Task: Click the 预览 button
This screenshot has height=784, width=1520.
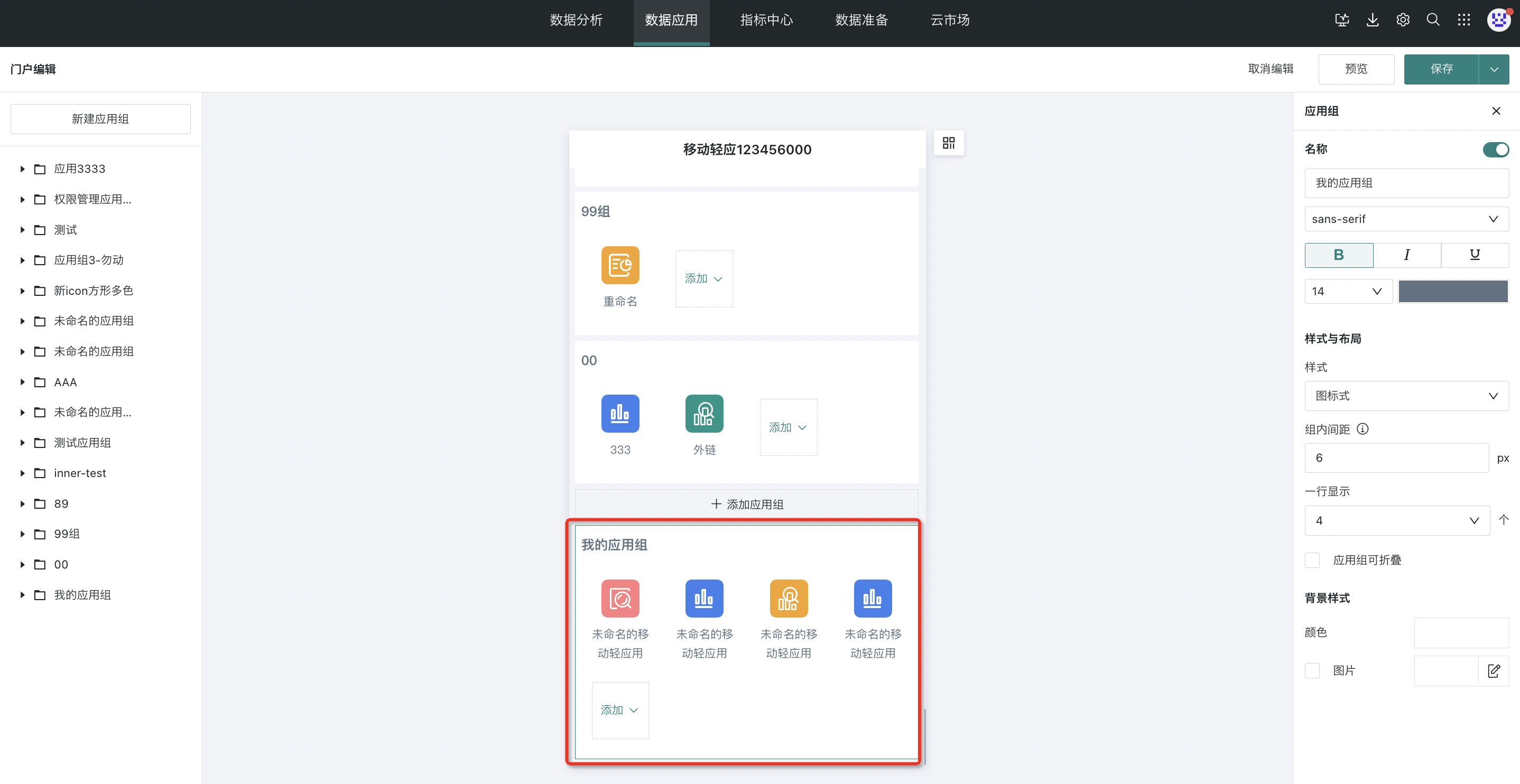Action: [1356, 69]
